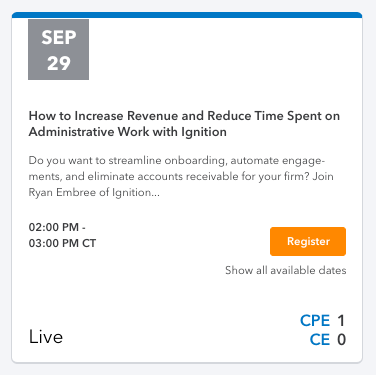Click the word Ignition in the title
The width and height of the screenshot is (376, 375).
click(x=204, y=132)
